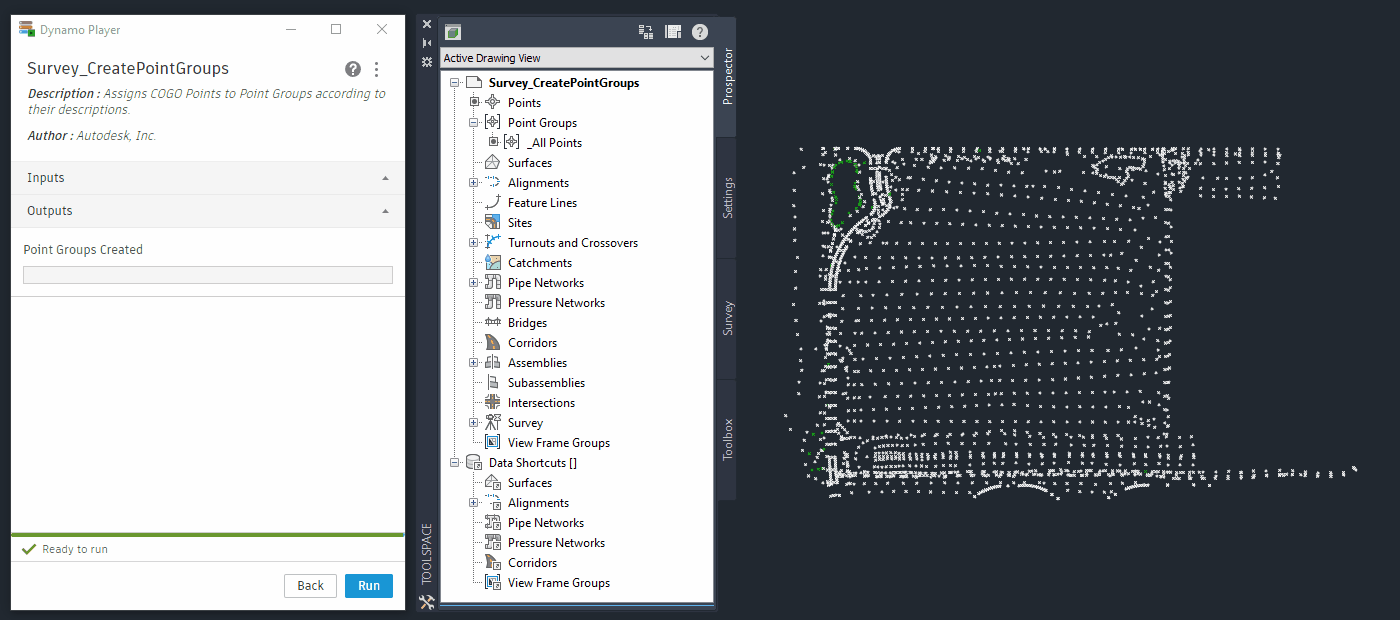
Task: Click the Toolspace help question mark icon
Action: (x=700, y=31)
